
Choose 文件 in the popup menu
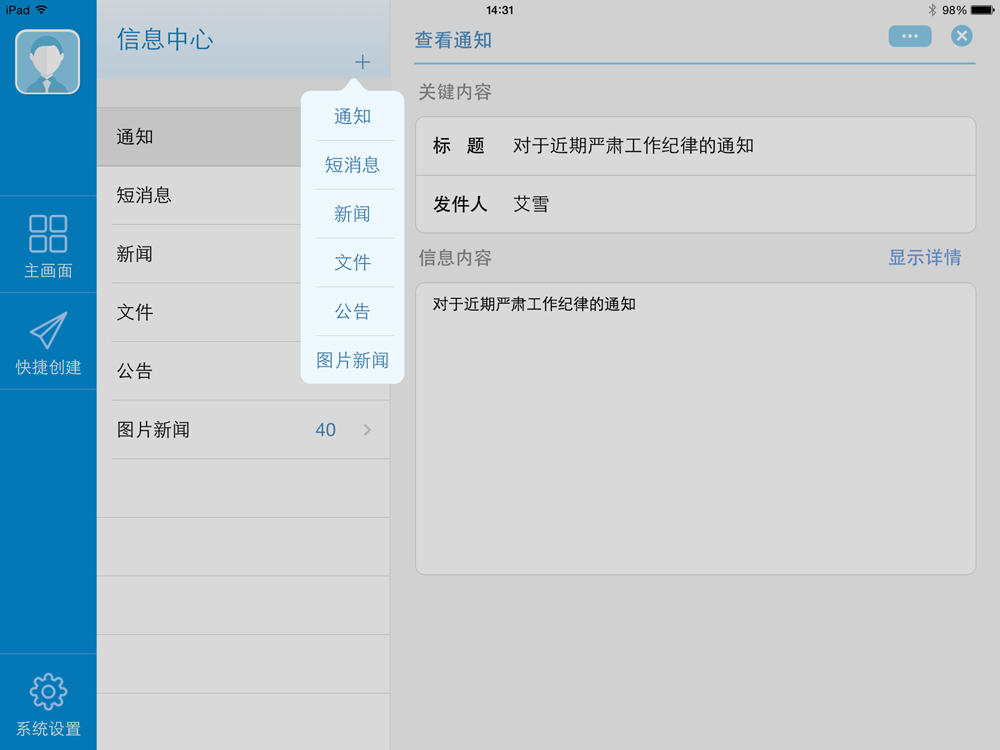point(353,262)
